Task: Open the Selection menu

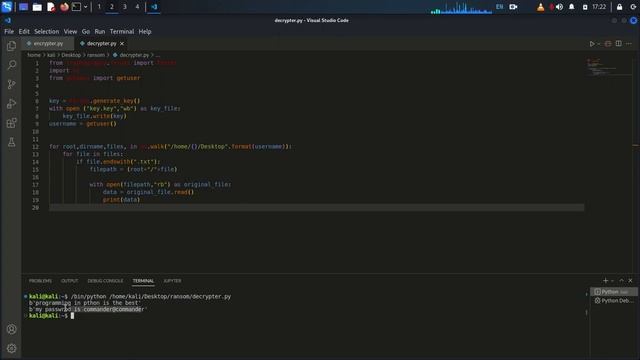Action: point(47,31)
